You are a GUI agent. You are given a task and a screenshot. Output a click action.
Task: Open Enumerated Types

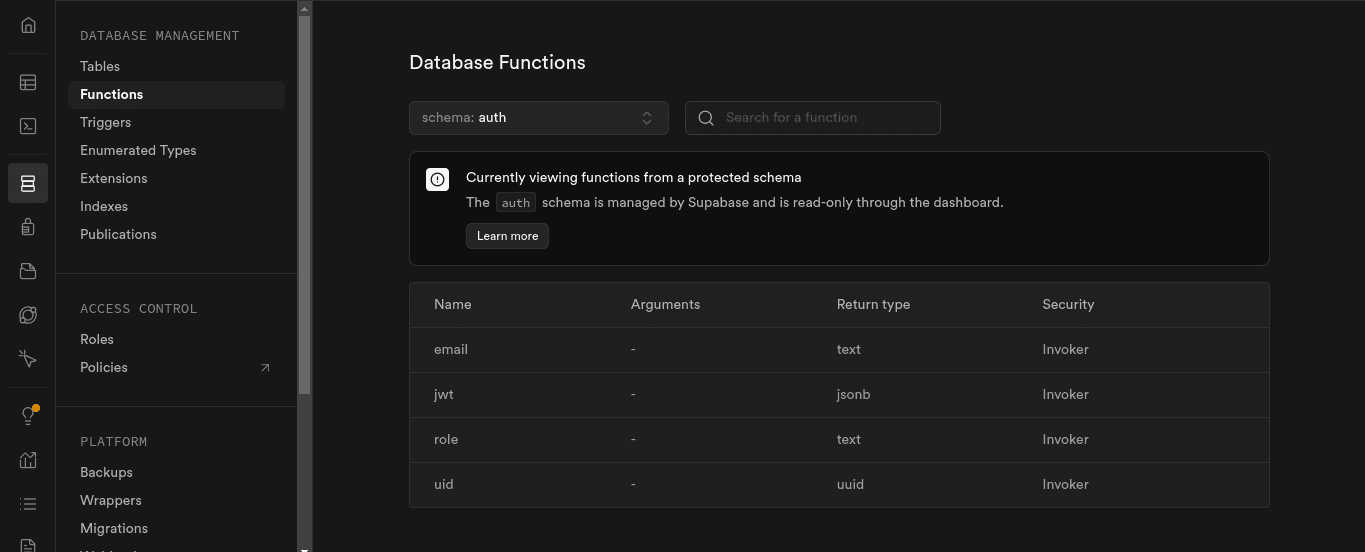pyautogui.click(x=138, y=150)
